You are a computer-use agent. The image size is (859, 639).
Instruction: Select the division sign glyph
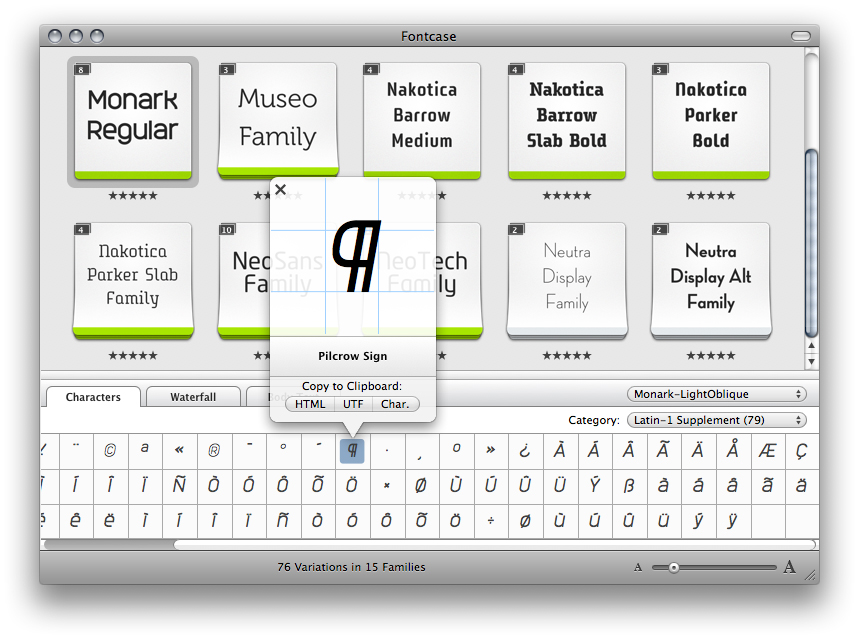pos(490,521)
